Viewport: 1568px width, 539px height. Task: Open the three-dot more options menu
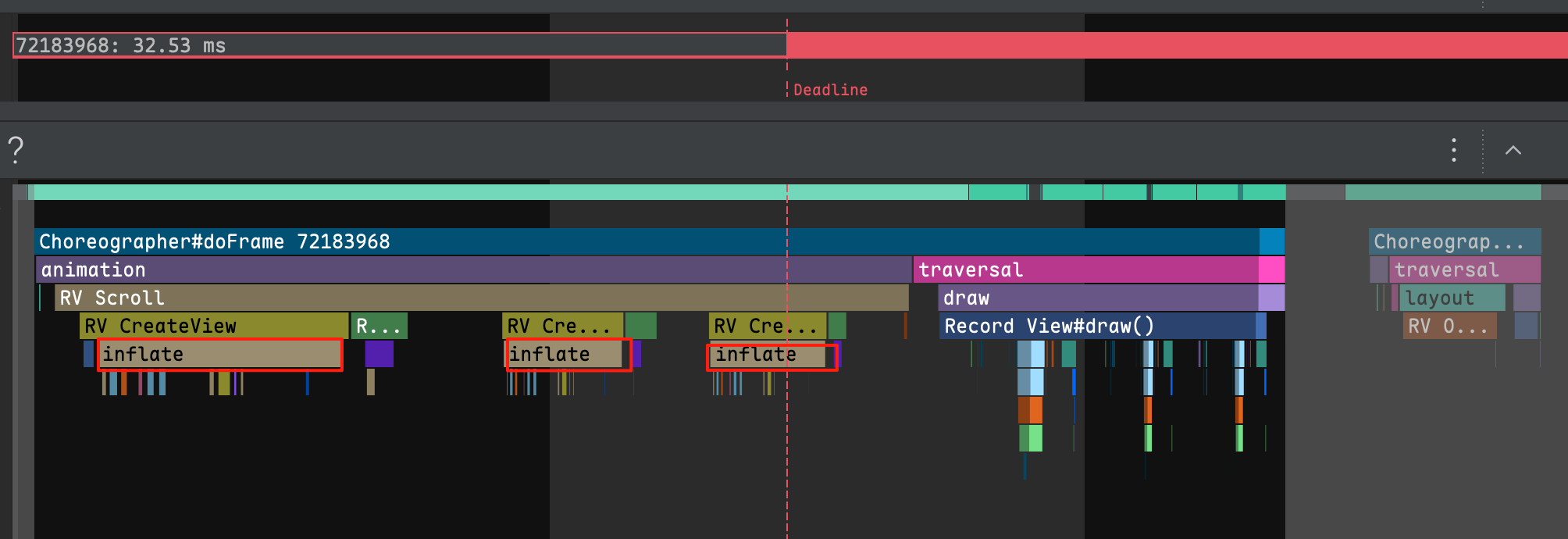pyautogui.click(x=1454, y=150)
